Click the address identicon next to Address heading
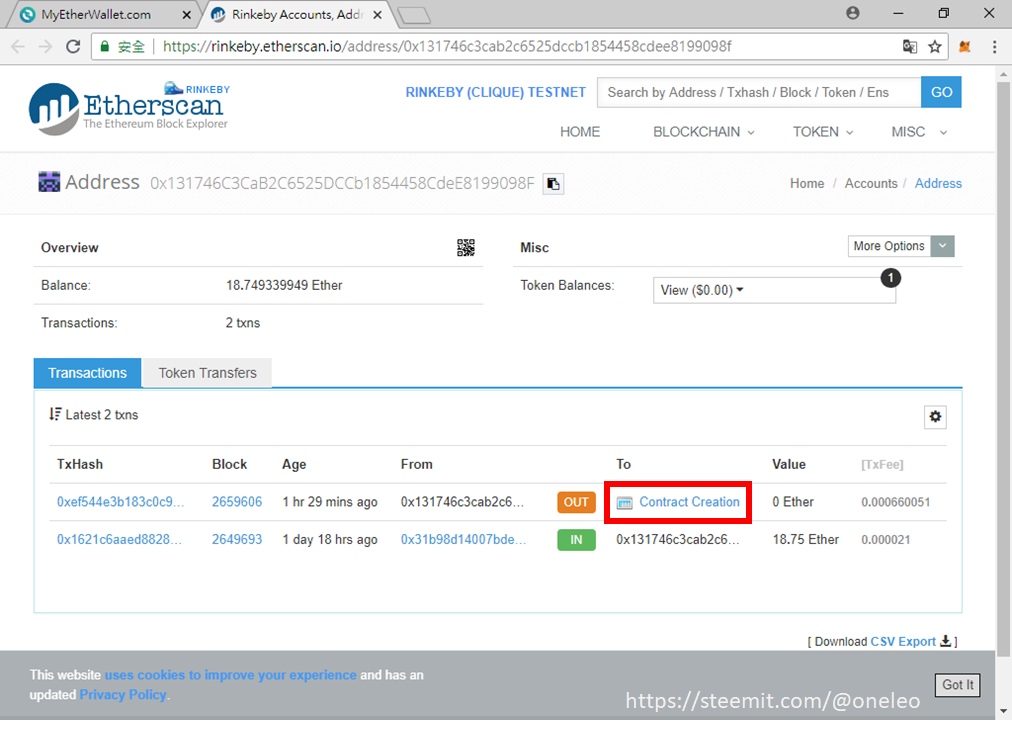The image size is (1012, 729). (49, 182)
